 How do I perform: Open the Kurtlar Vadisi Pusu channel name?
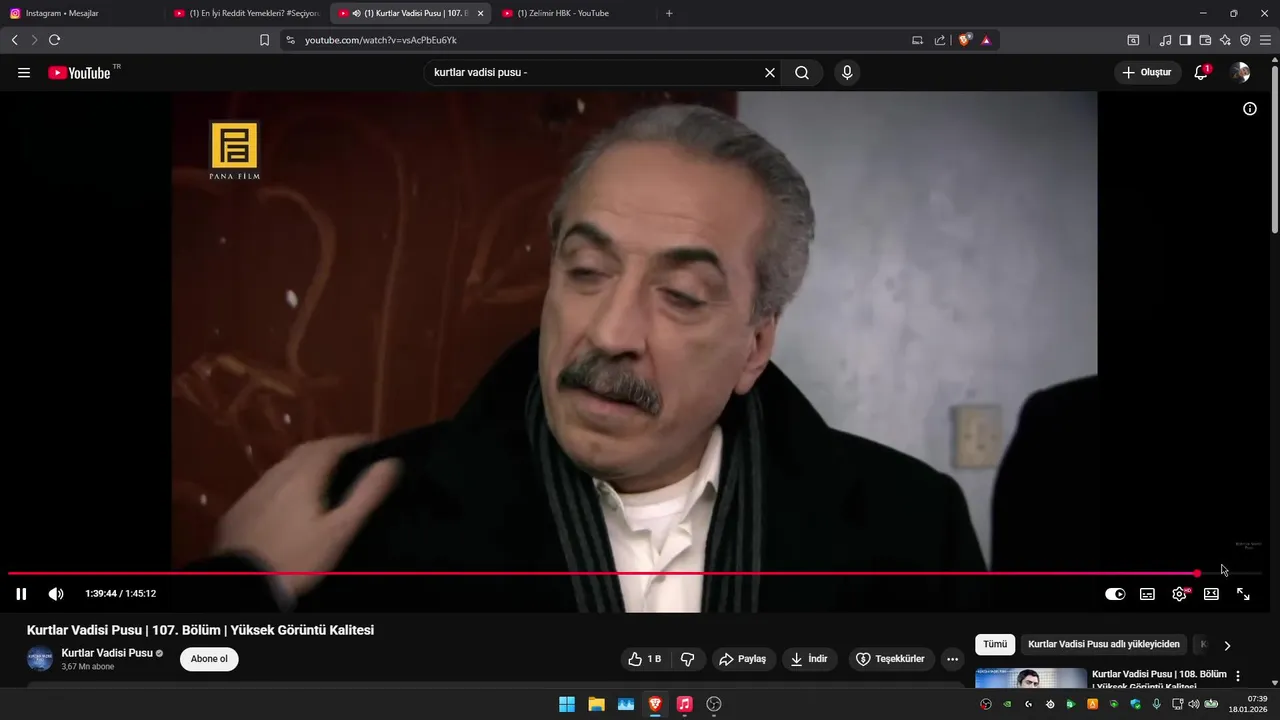[107, 653]
